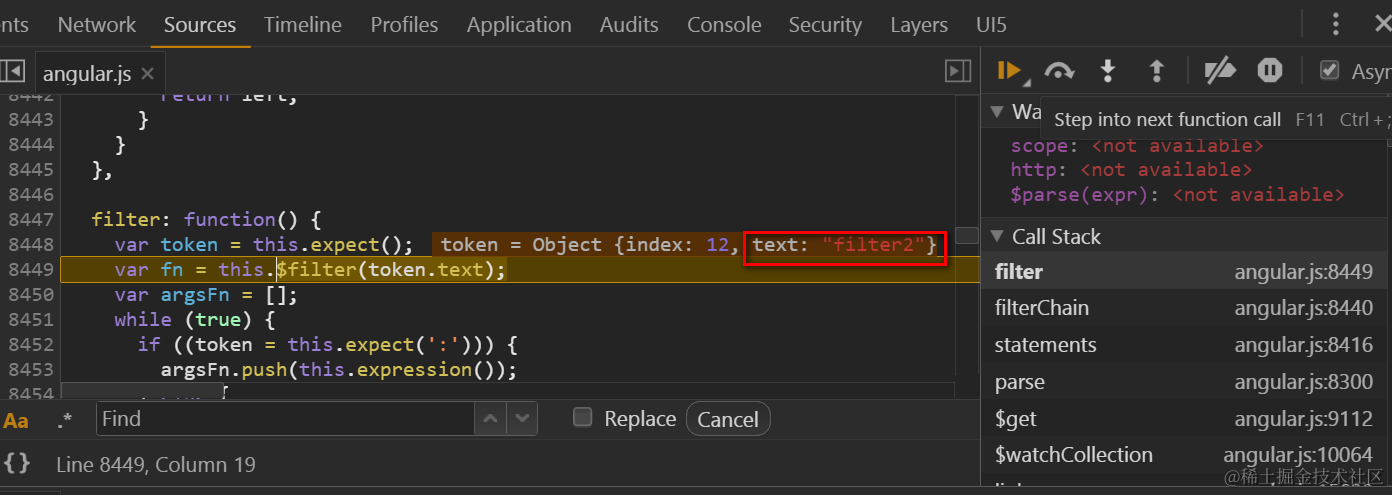Open DevTools three-dot menu
The width and height of the screenshot is (1392, 495).
click(1336, 24)
